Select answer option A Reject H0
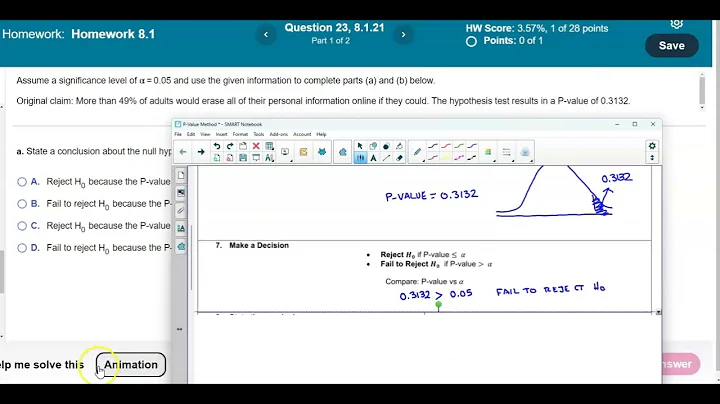 pyautogui.click(x=22, y=182)
